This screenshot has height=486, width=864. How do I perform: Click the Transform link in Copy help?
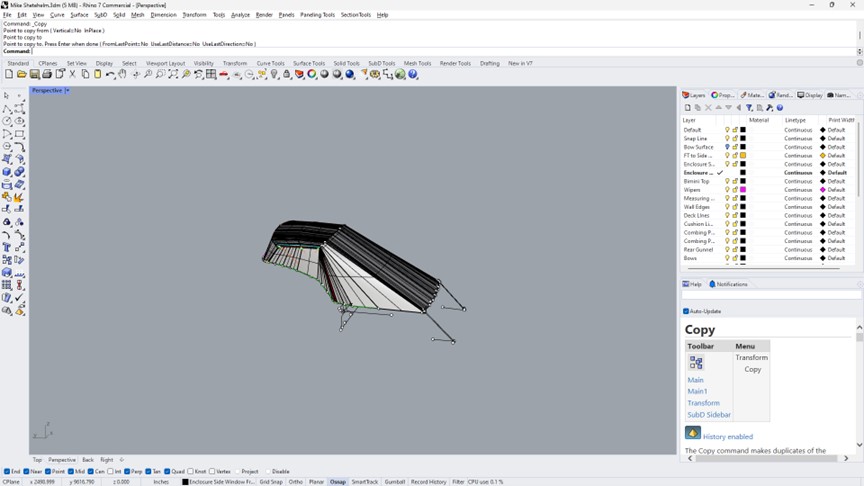703,403
